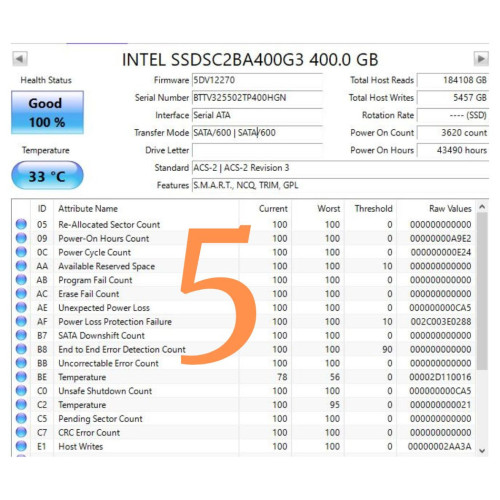Click the Total Host Writes value 5457 GB
Image resolution: width=500 pixels, height=500 pixels.
click(x=453, y=98)
